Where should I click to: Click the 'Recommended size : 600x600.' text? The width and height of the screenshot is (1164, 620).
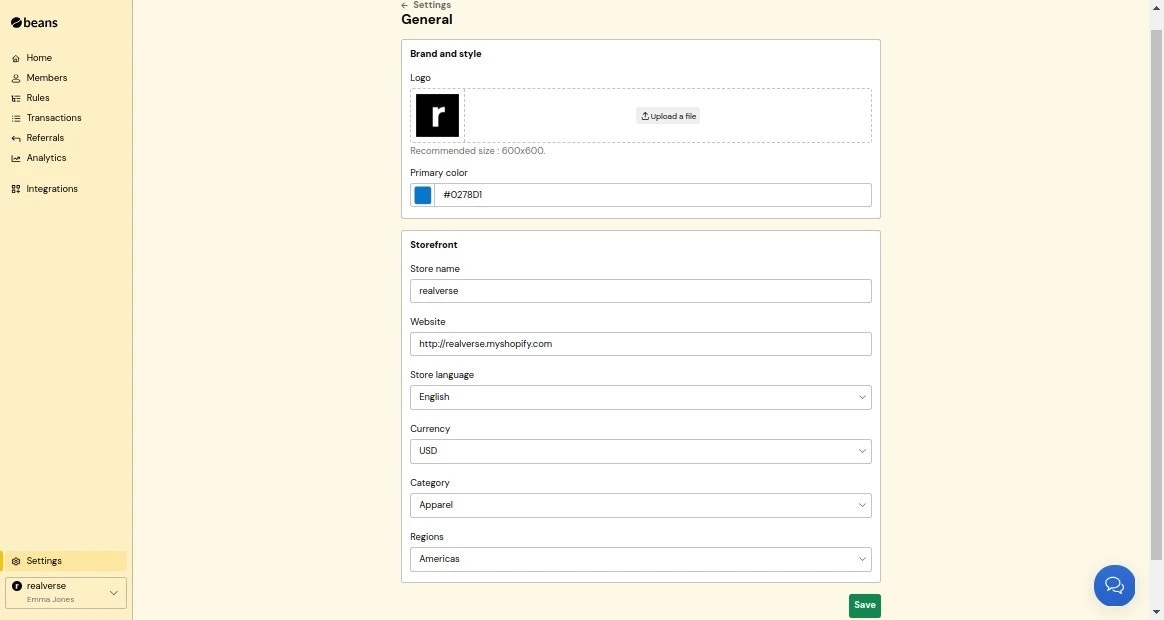point(477,151)
